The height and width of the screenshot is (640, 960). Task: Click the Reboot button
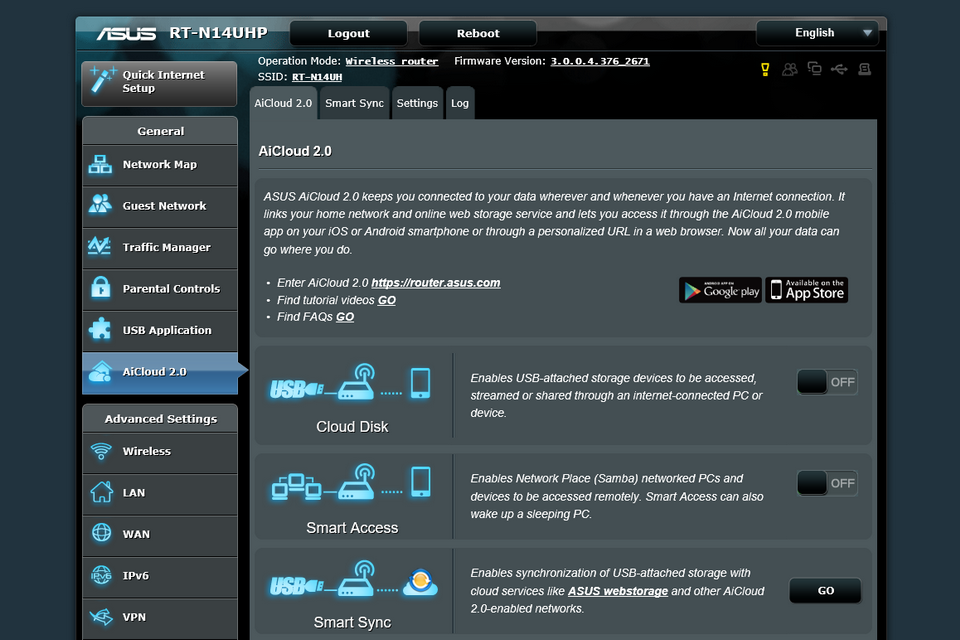(x=478, y=33)
